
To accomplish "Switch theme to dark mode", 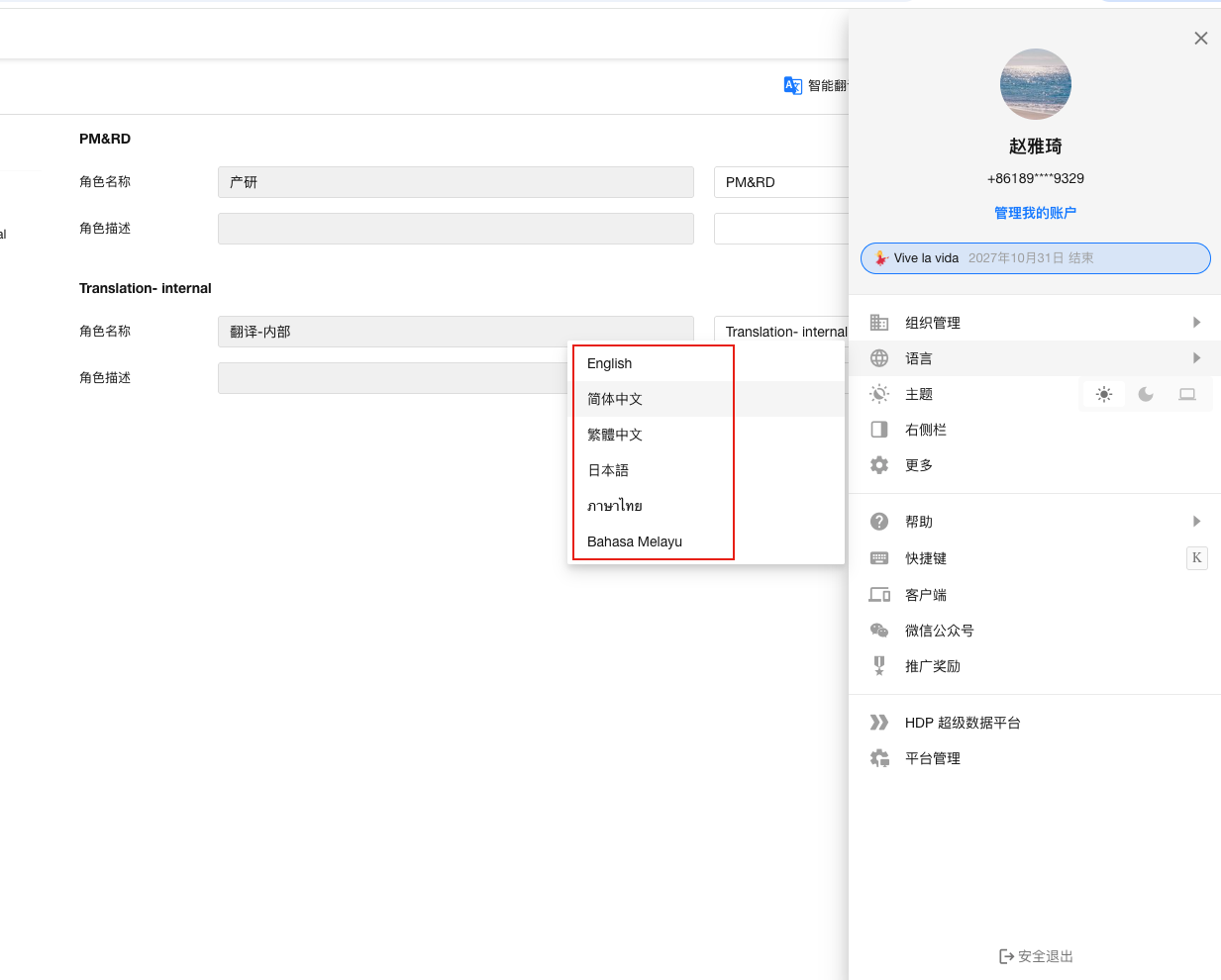I will coord(1146,394).
